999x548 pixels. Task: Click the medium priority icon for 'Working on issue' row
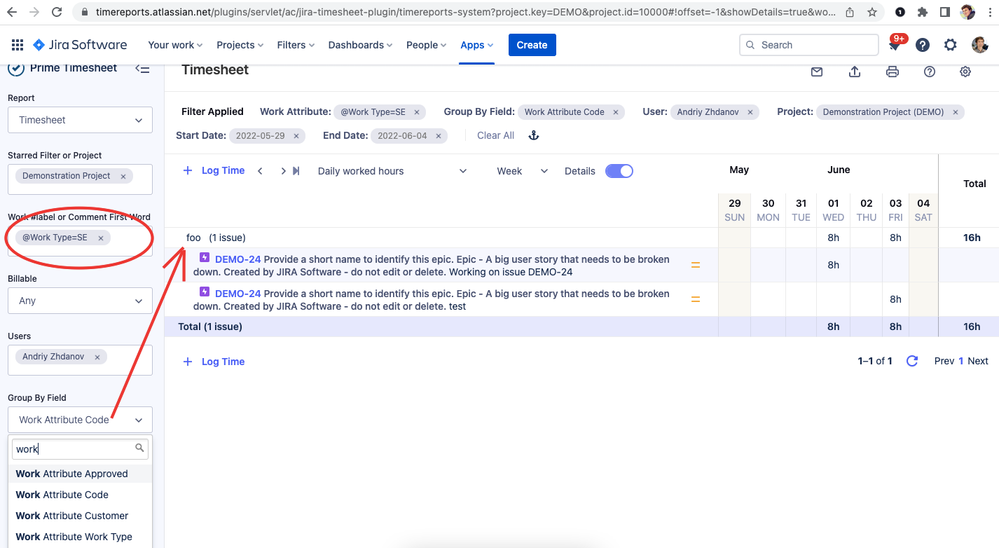click(696, 265)
